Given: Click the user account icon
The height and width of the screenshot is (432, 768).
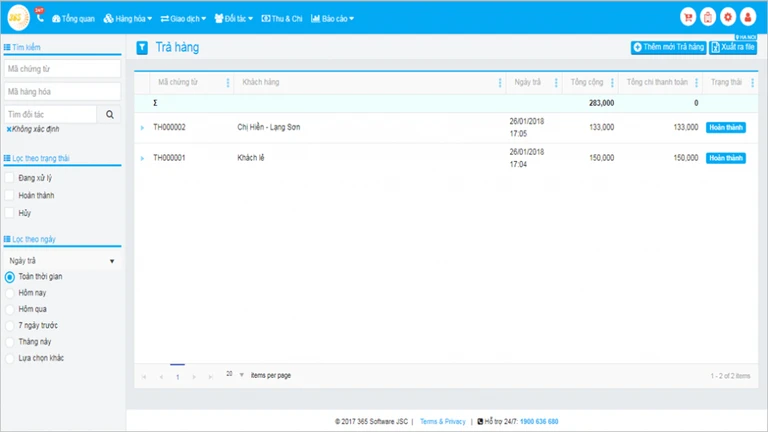Looking at the screenshot, I should pos(748,18).
